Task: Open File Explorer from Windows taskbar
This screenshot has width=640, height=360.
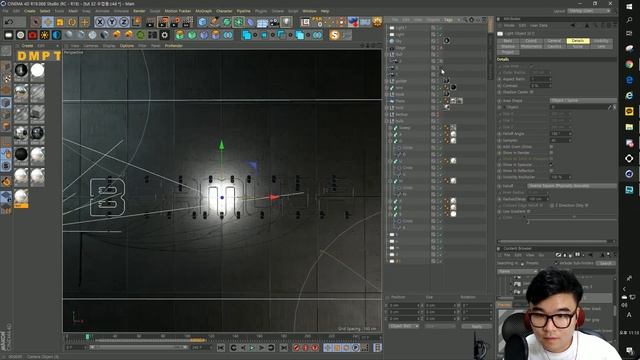Action: click(x=629, y=127)
